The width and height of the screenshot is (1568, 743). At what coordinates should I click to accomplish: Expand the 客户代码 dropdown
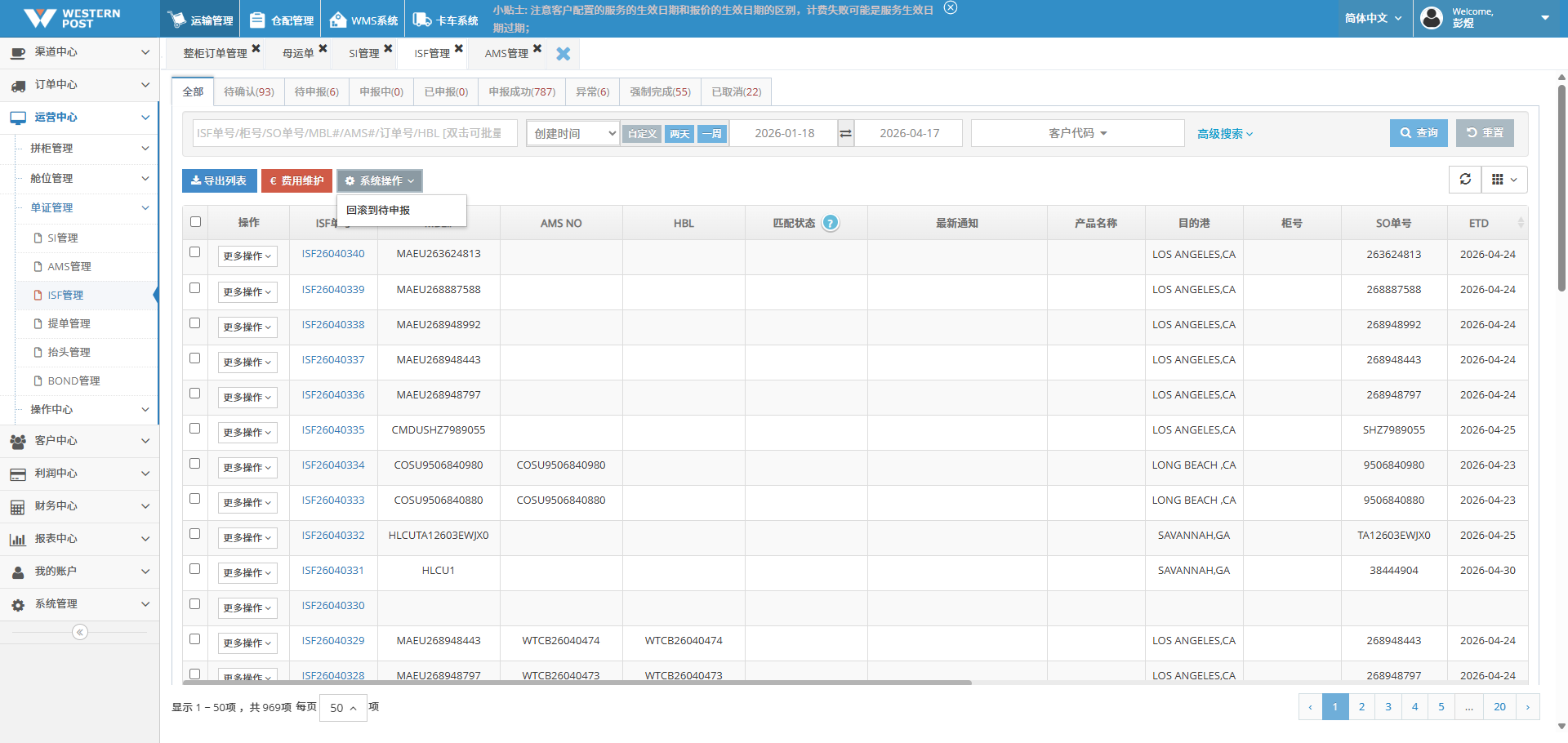(x=1077, y=133)
